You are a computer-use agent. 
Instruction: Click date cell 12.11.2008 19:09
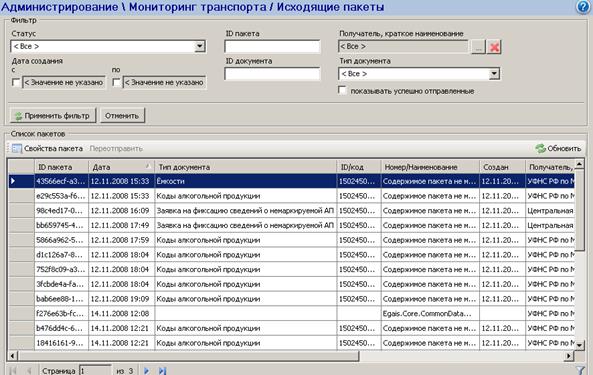[121, 299]
